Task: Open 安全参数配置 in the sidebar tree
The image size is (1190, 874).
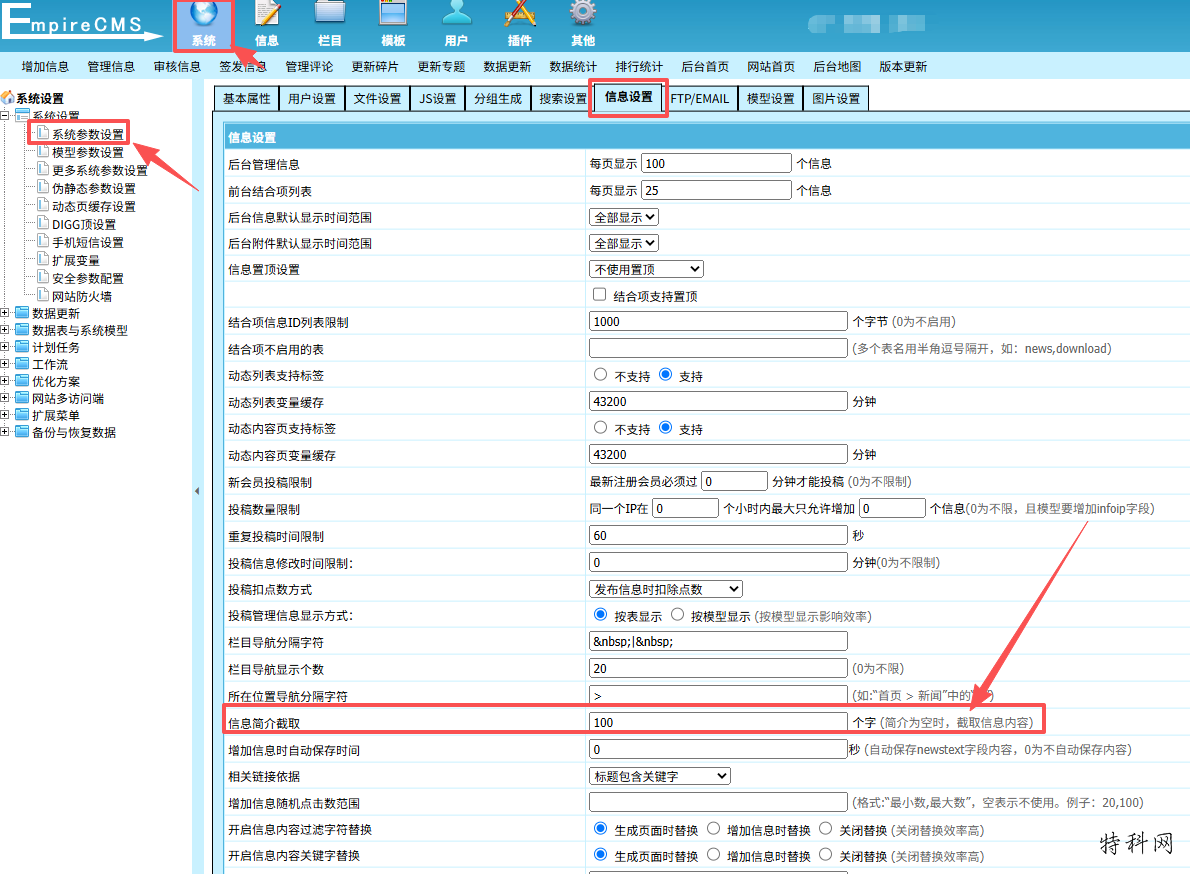Action: [x=88, y=278]
